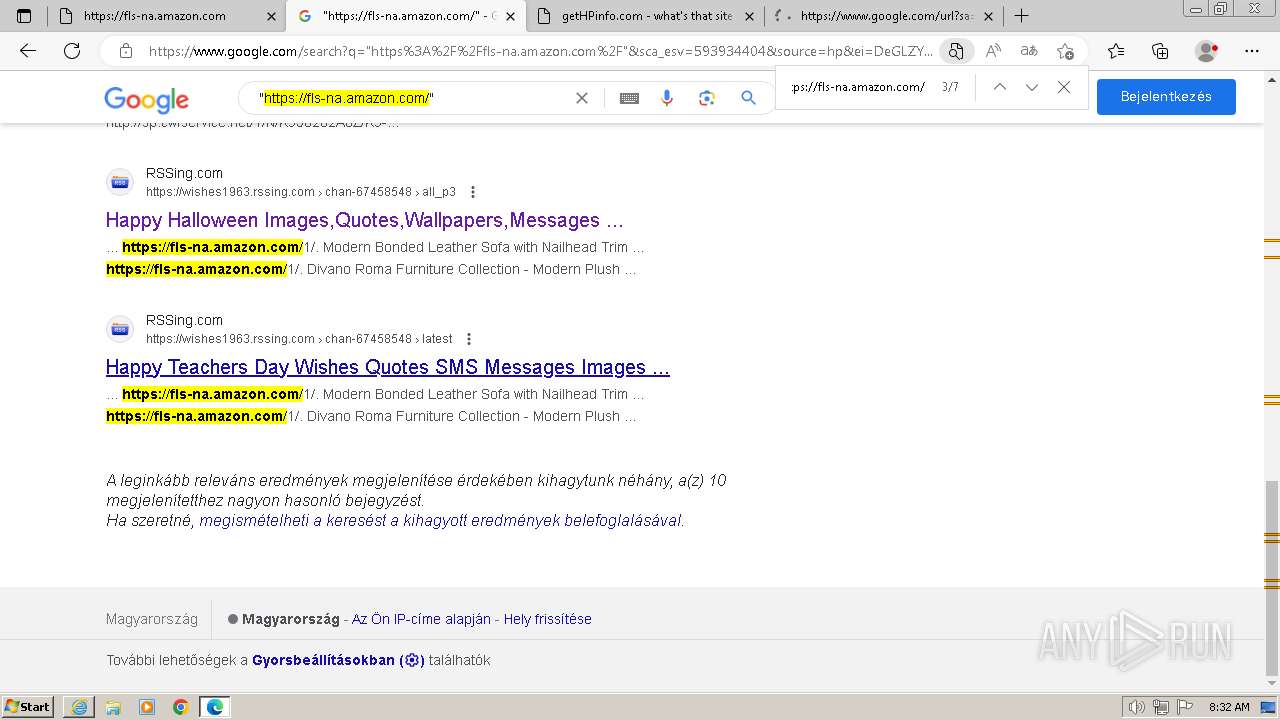Click the page's vertical scrollbar thumb
The height and width of the screenshot is (720, 1280).
pyautogui.click(x=1272, y=578)
